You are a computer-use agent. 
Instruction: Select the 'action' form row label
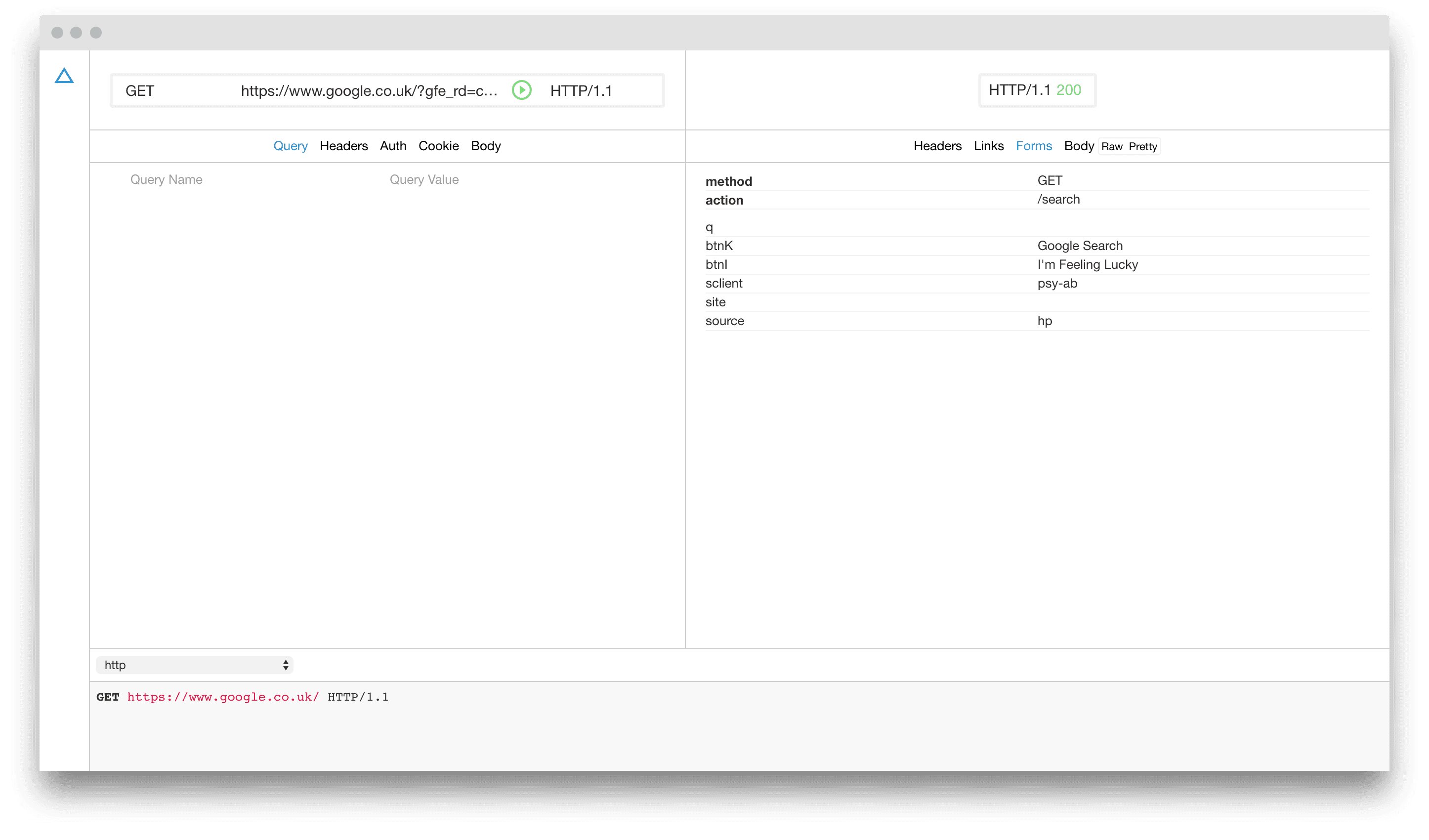point(724,200)
